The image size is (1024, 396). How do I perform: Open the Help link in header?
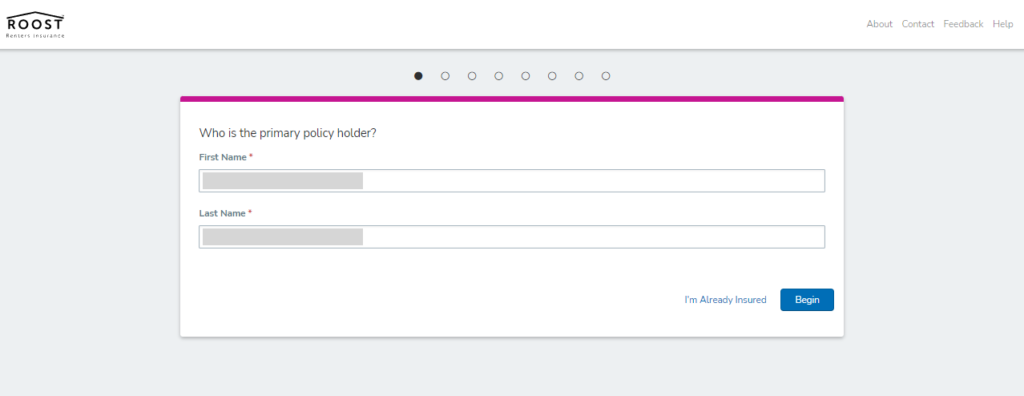[1002, 24]
